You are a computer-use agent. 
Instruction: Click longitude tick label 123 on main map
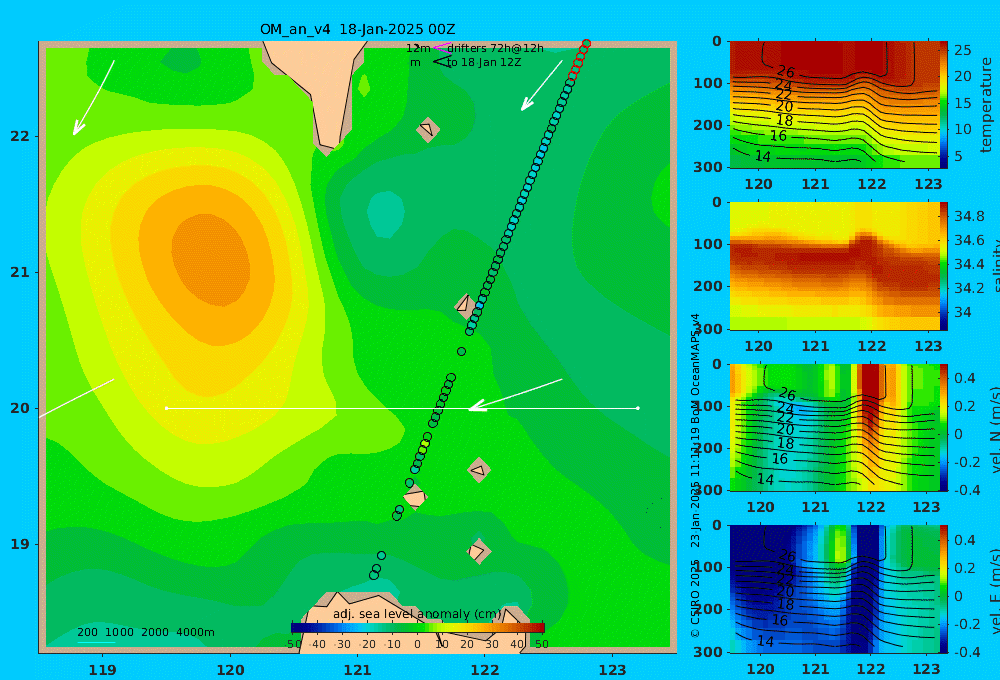(x=613, y=670)
